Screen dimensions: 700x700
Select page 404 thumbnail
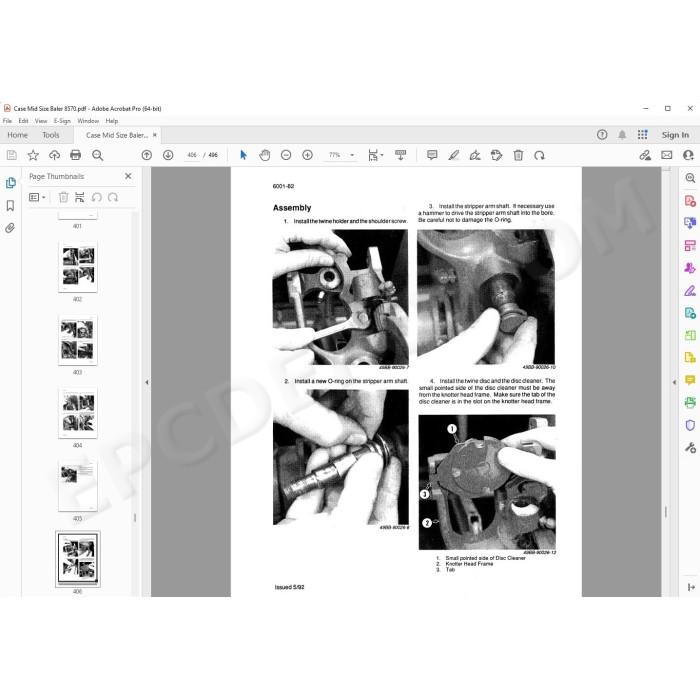(x=78, y=413)
